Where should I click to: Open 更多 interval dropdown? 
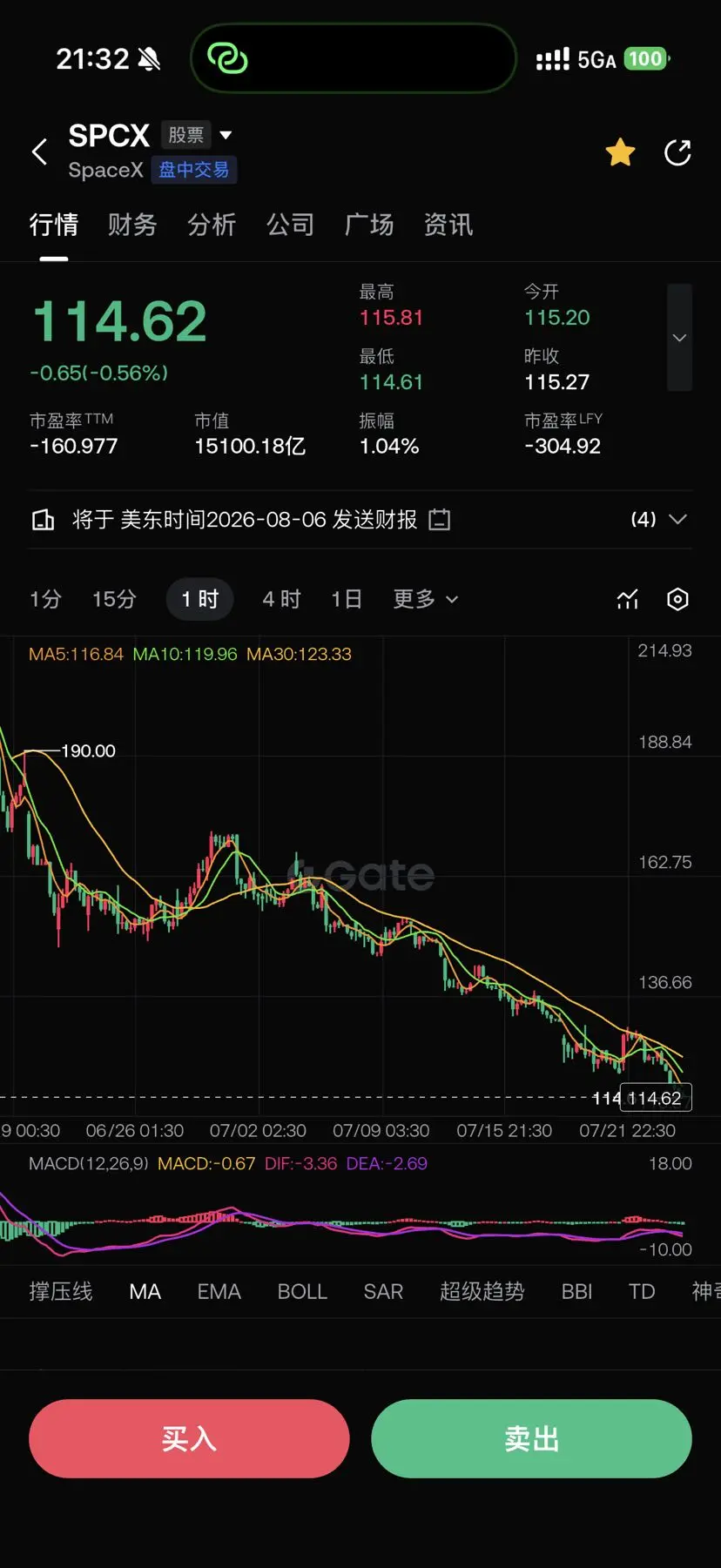(x=425, y=599)
